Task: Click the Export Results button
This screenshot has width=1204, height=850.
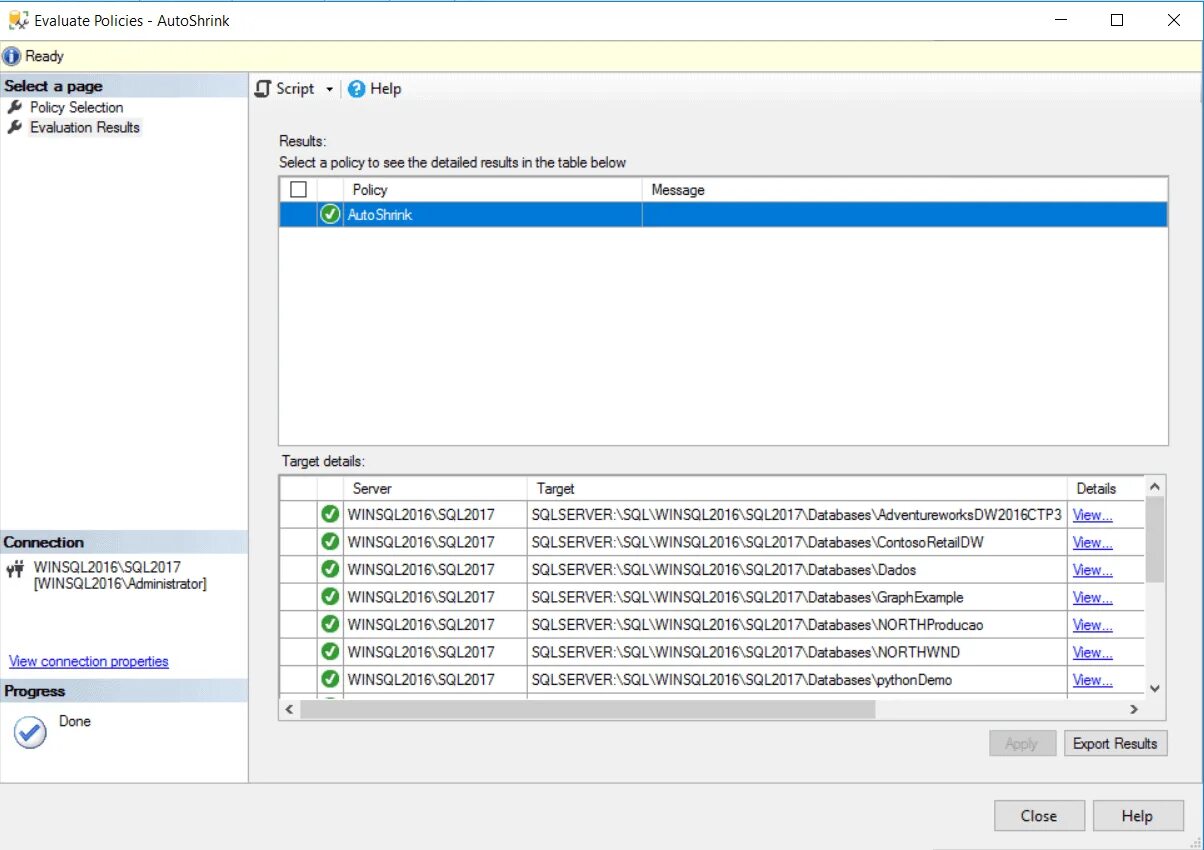Action: [x=1115, y=743]
